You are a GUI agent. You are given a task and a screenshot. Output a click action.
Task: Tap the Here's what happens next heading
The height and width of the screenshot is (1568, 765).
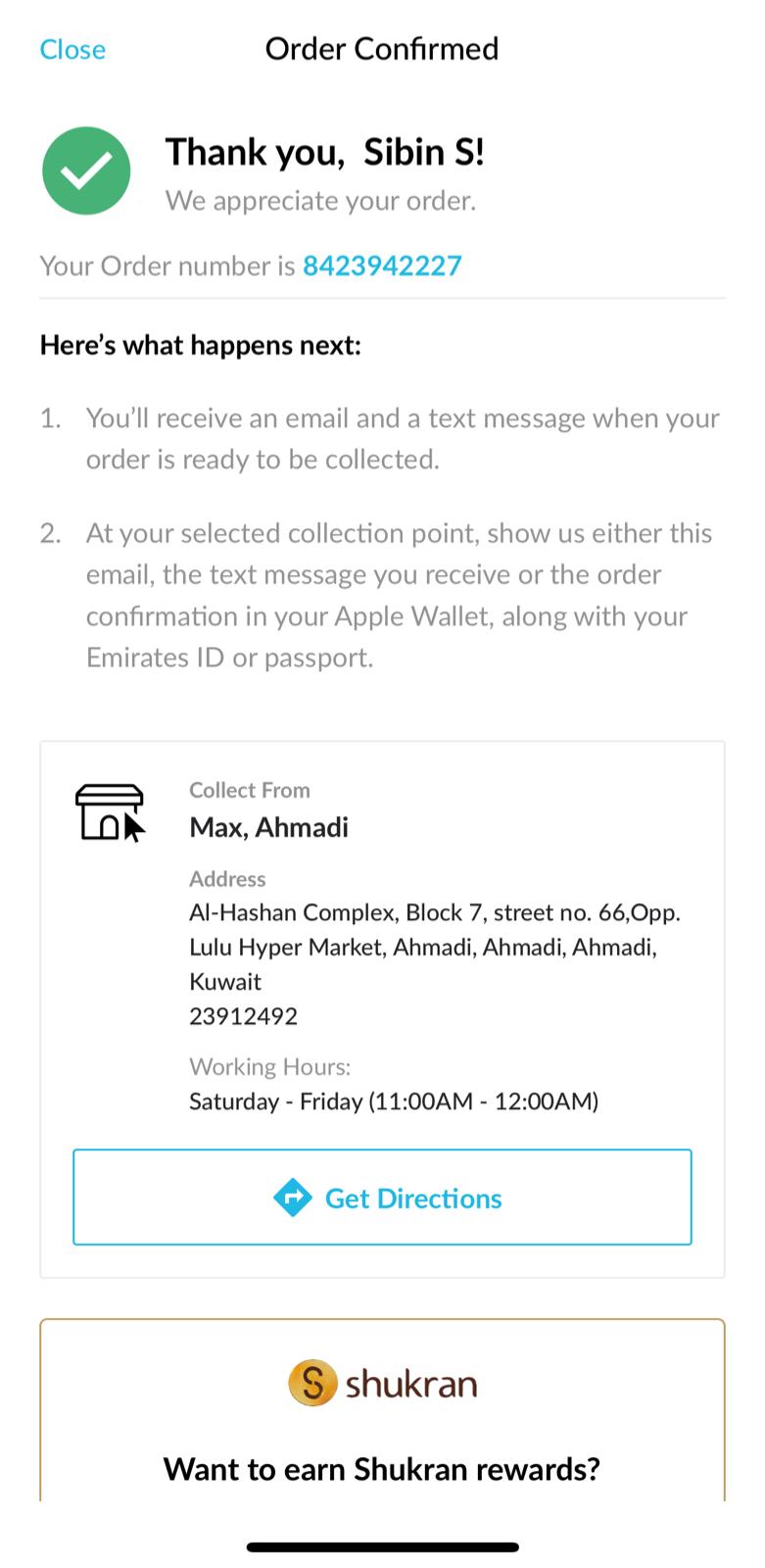(x=201, y=345)
